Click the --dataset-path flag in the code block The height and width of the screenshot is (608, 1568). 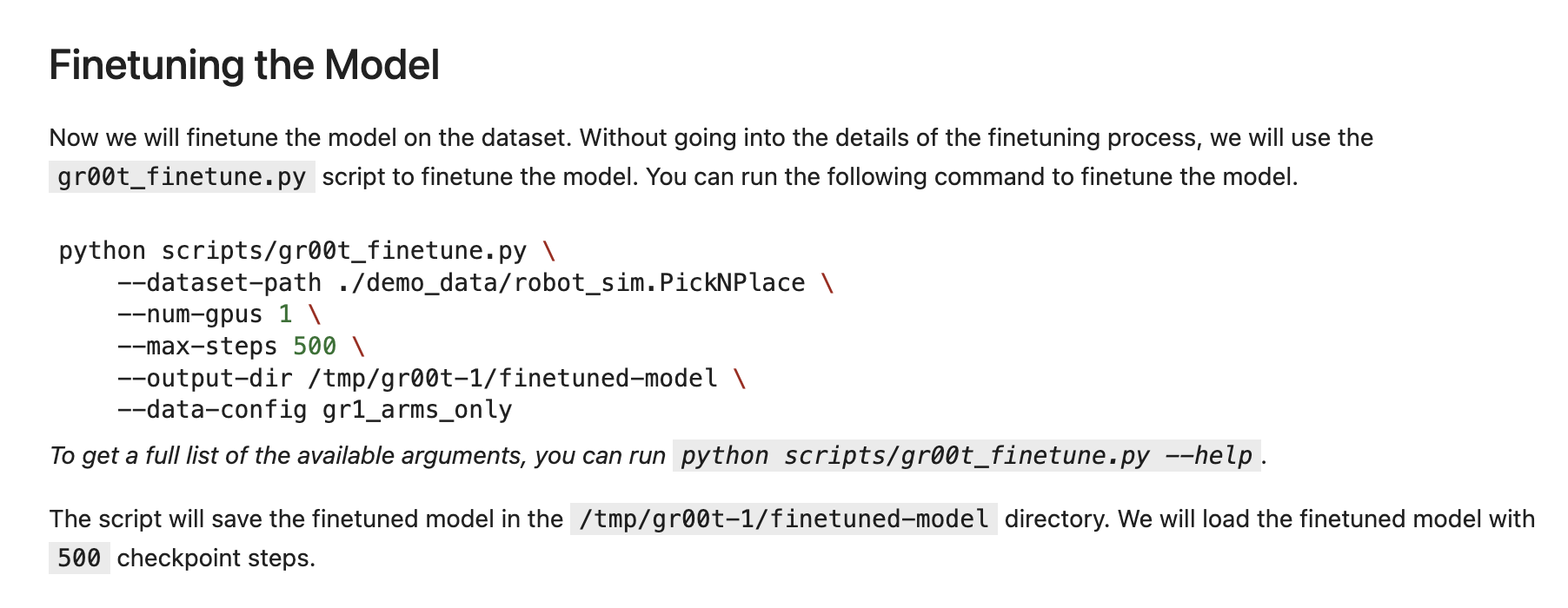click(x=219, y=283)
